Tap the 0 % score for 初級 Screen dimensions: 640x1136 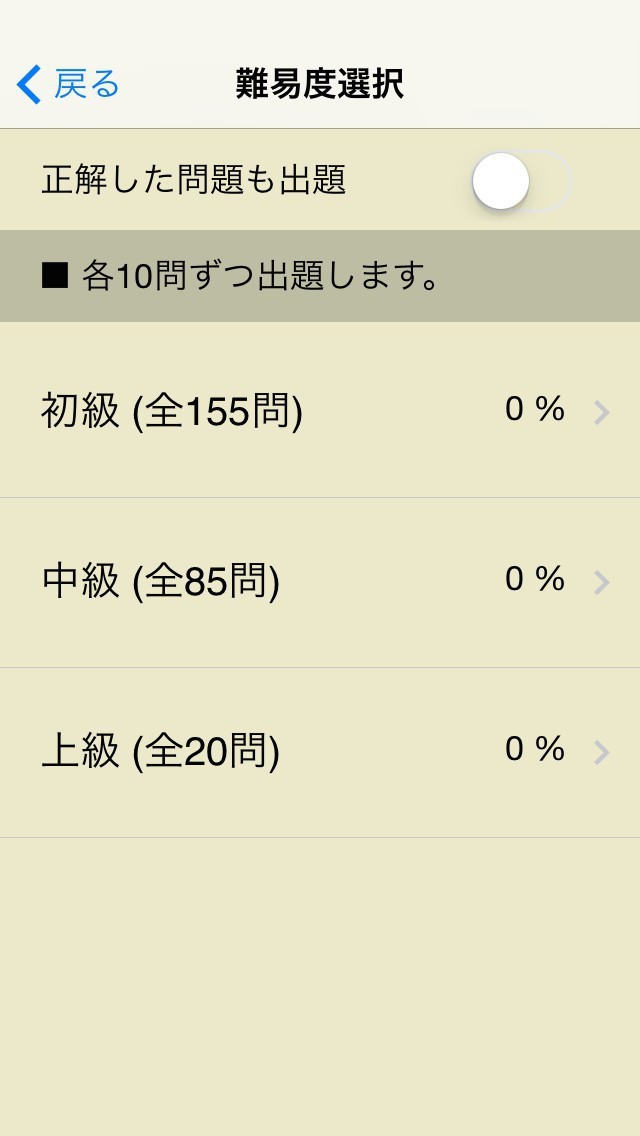(x=535, y=409)
